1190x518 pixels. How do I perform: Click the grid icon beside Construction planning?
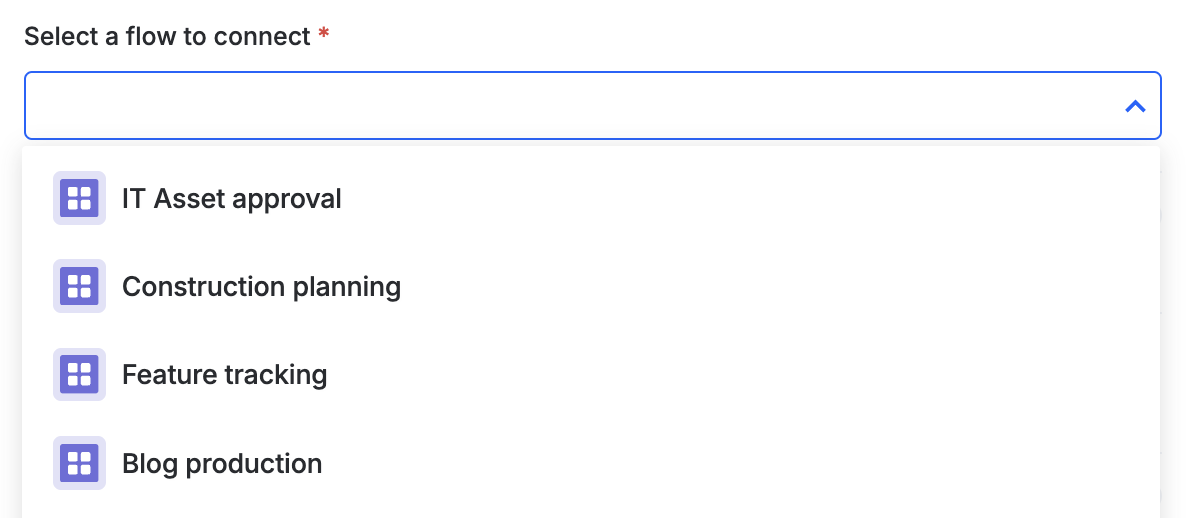(79, 286)
